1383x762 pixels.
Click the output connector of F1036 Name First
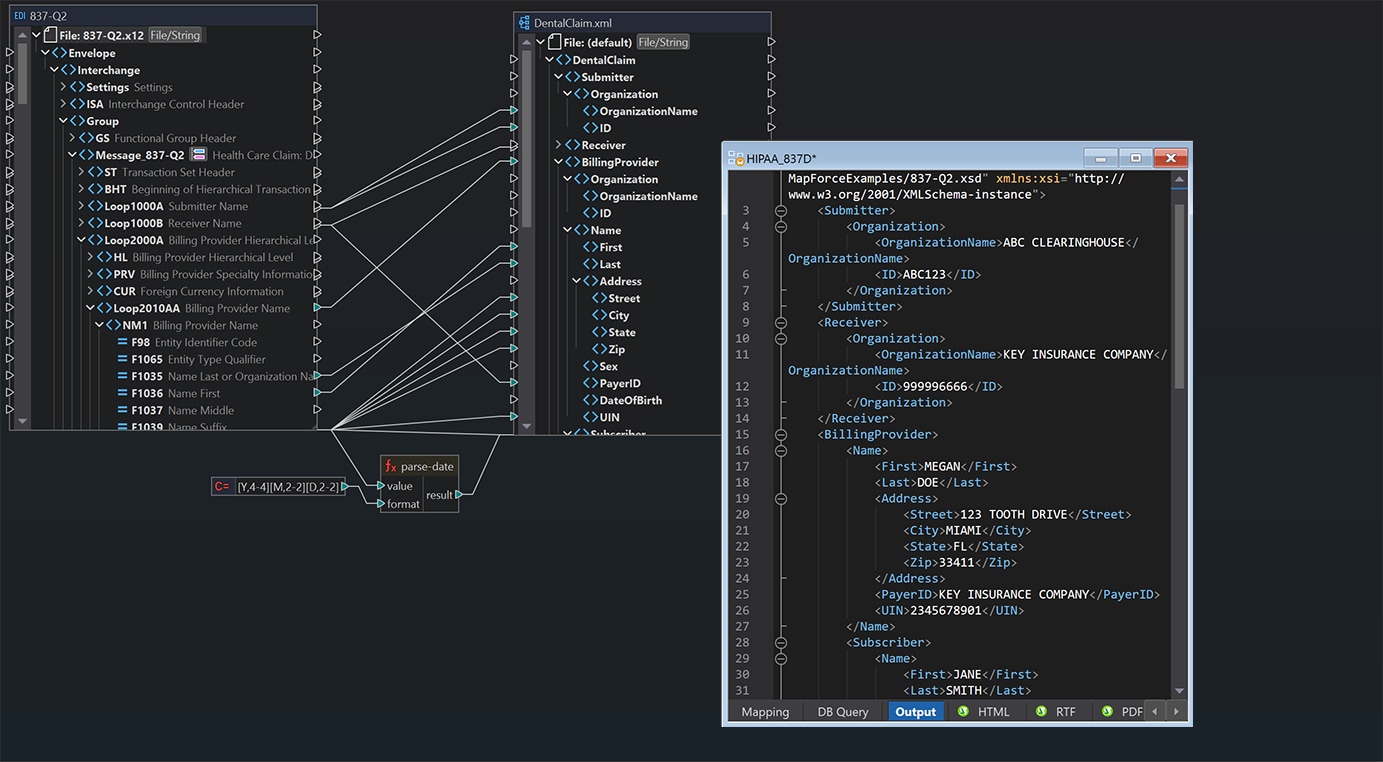(317, 393)
